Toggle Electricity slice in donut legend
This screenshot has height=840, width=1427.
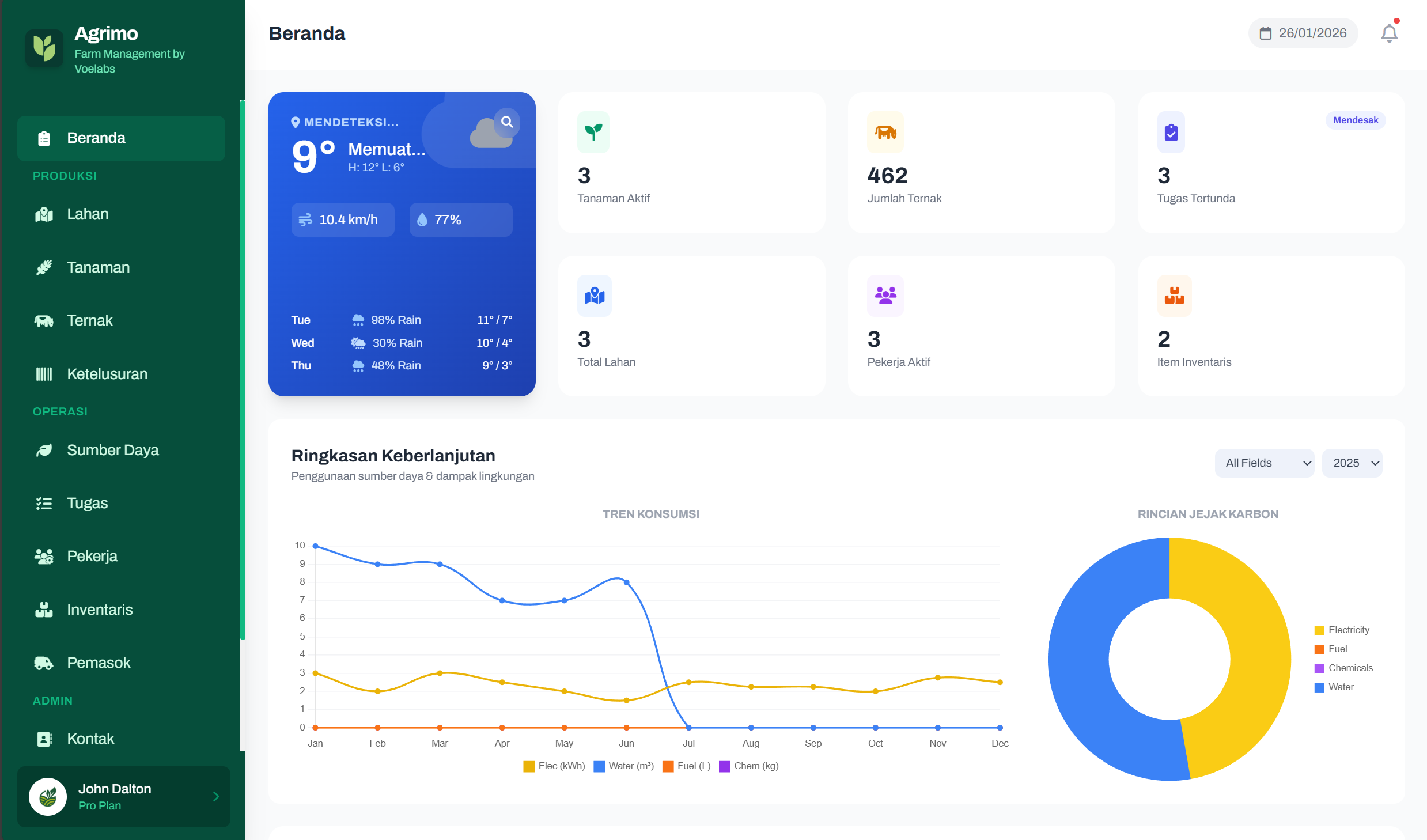point(1342,630)
